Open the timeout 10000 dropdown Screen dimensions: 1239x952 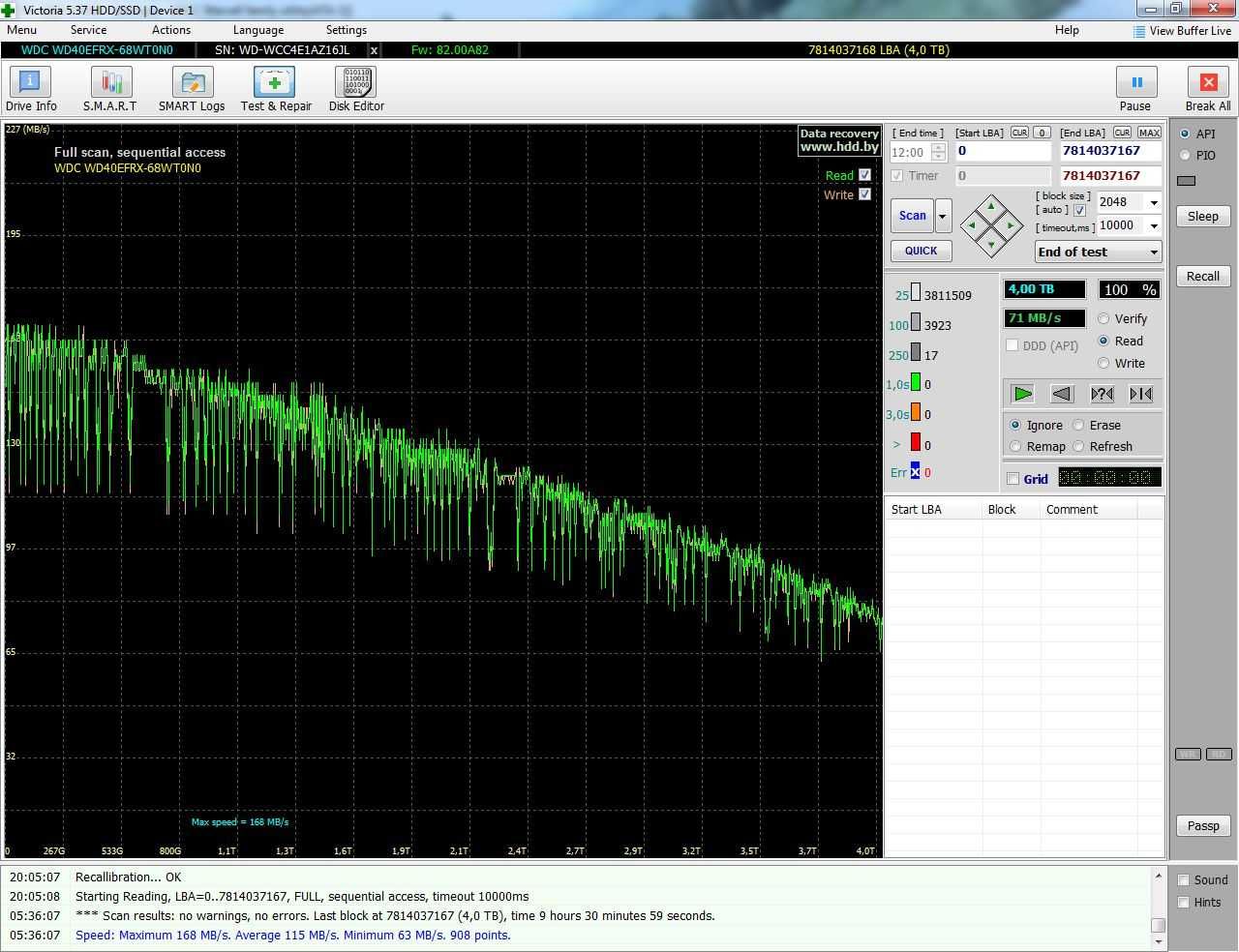tap(1153, 225)
